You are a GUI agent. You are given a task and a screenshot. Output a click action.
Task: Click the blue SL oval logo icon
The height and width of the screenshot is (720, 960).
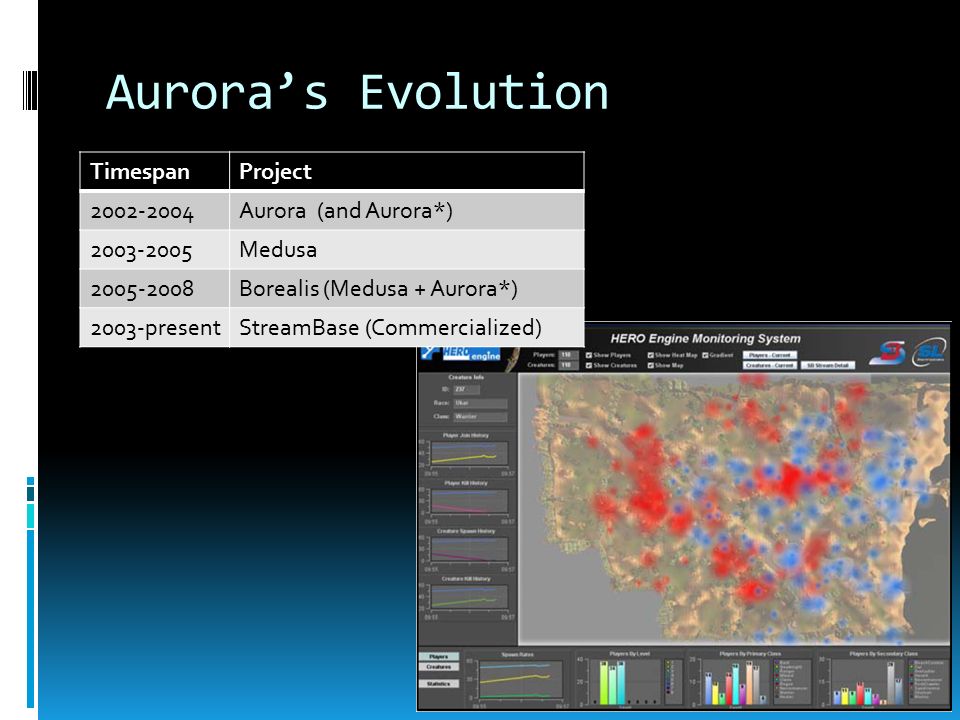[x=929, y=353]
